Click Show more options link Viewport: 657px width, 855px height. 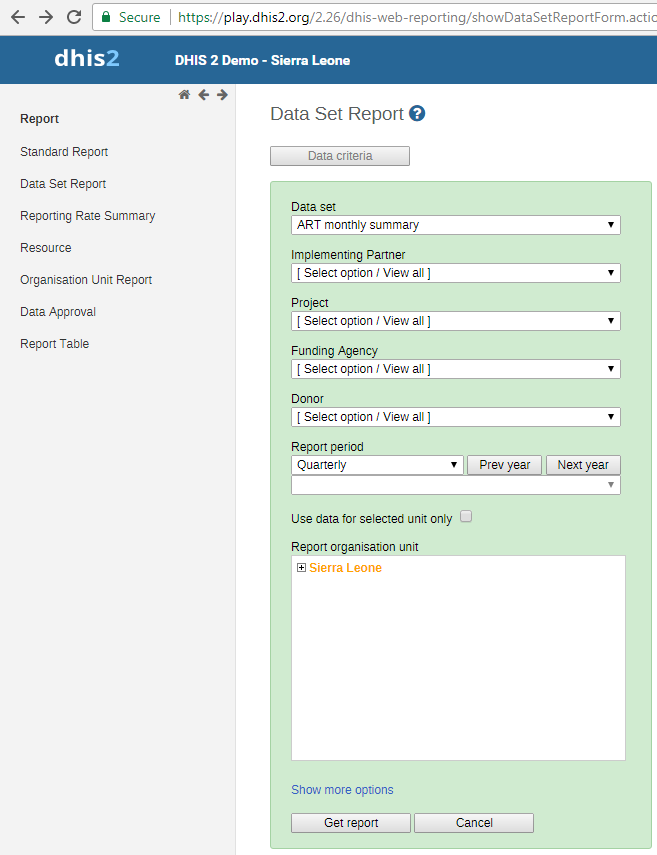point(342,790)
